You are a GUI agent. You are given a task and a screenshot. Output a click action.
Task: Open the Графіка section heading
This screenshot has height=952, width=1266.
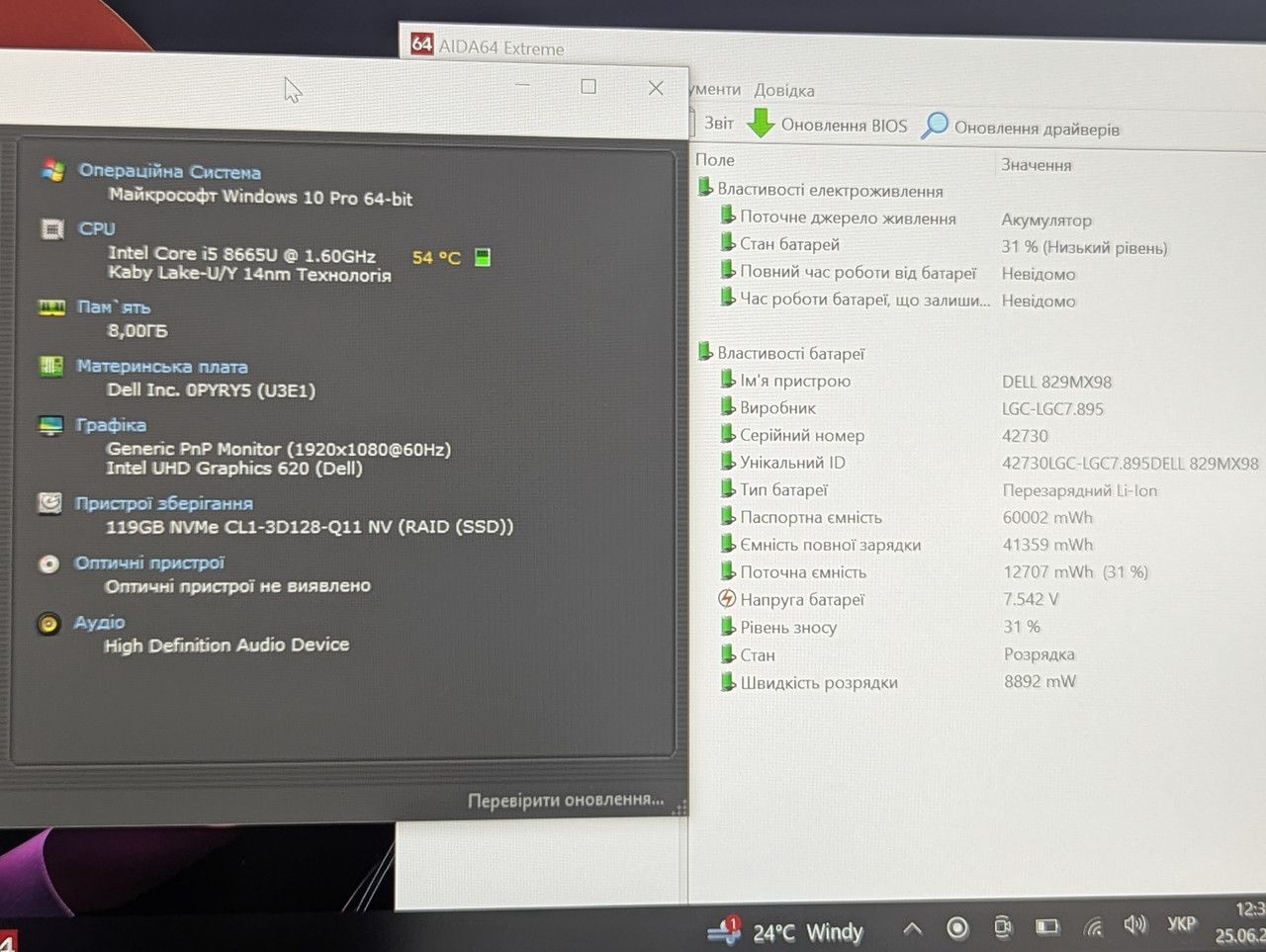click(111, 425)
